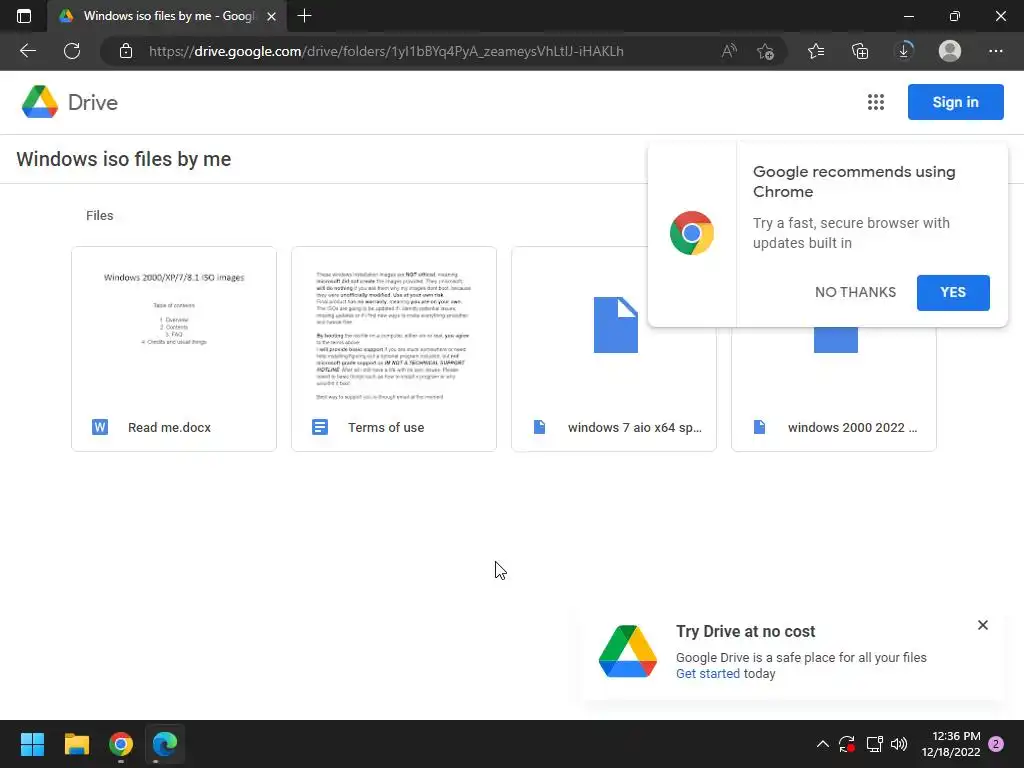Open the Windows Start menu
The height and width of the screenshot is (768, 1024).
click(x=32, y=744)
